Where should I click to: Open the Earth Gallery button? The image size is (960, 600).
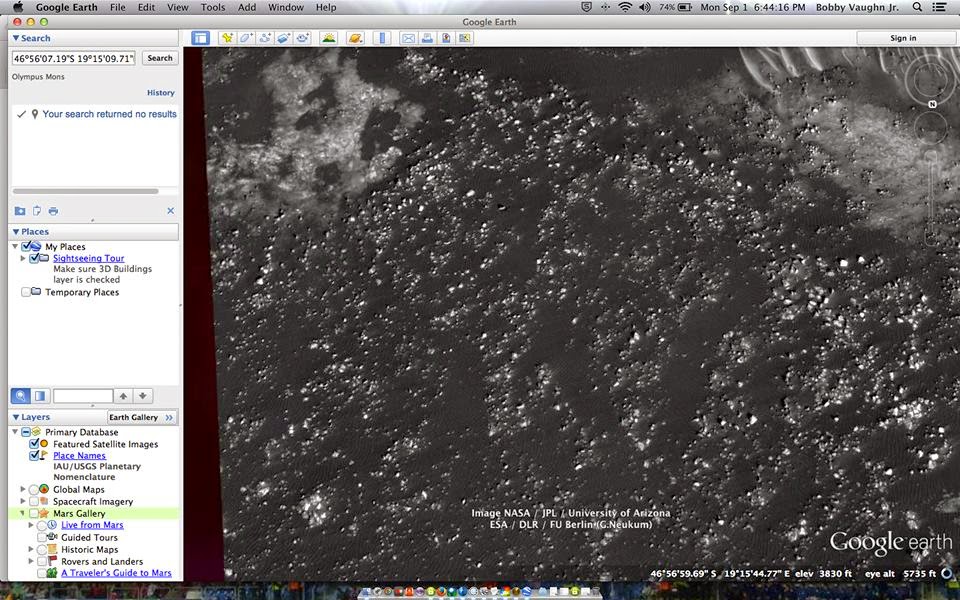pos(141,417)
